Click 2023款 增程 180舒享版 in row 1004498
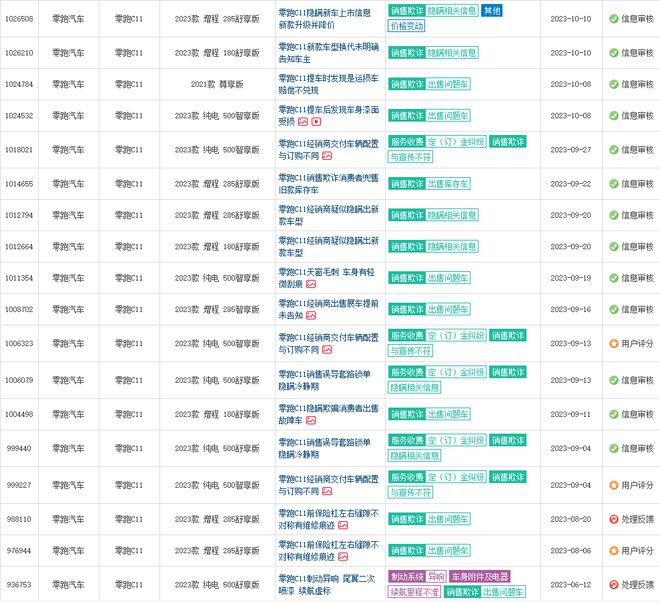 [x=217, y=414]
